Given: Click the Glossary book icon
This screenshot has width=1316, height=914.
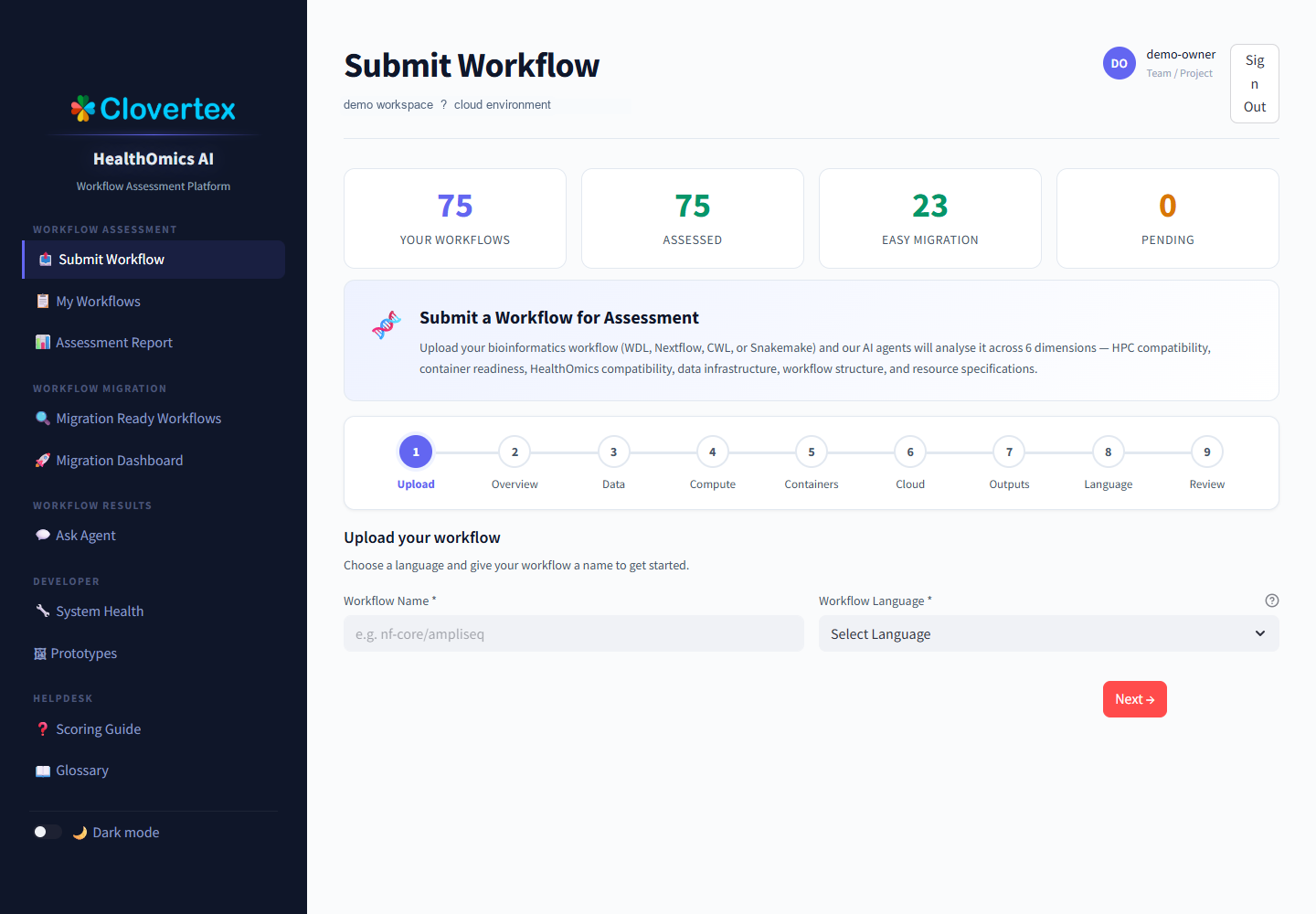Looking at the screenshot, I should (x=42, y=771).
